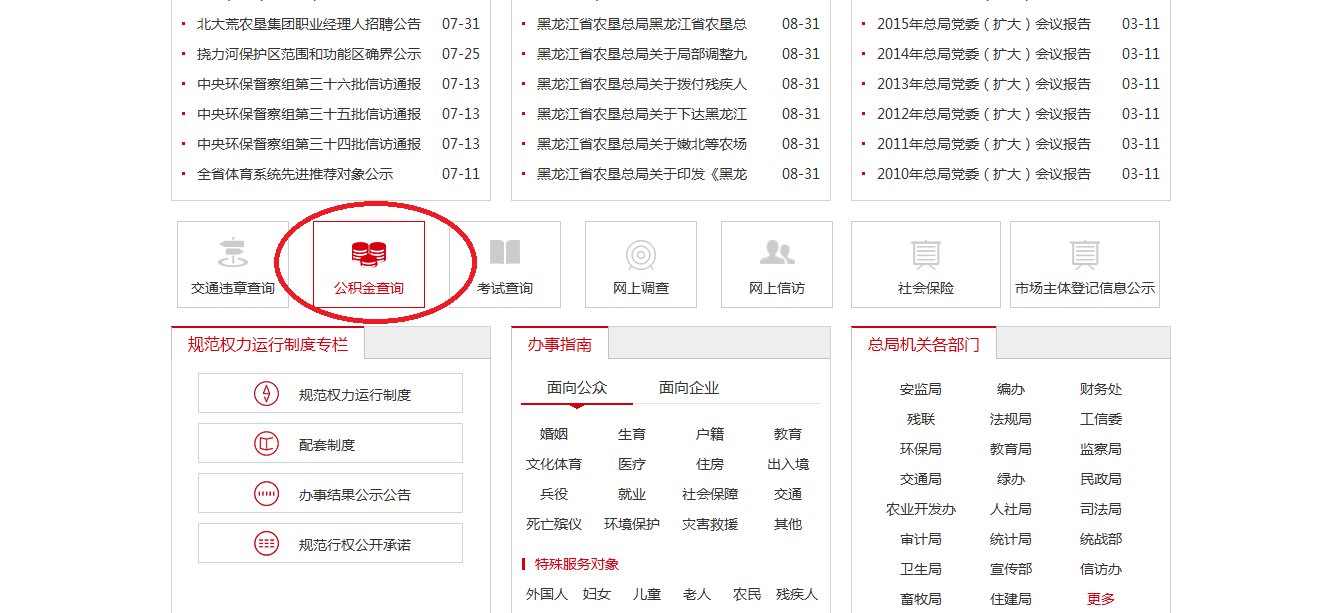Click the 北大荒农垦集团职业经理人招聘公告 news item
Image resolution: width=1331 pixels, height=613 pixels.
coord(318,24)
